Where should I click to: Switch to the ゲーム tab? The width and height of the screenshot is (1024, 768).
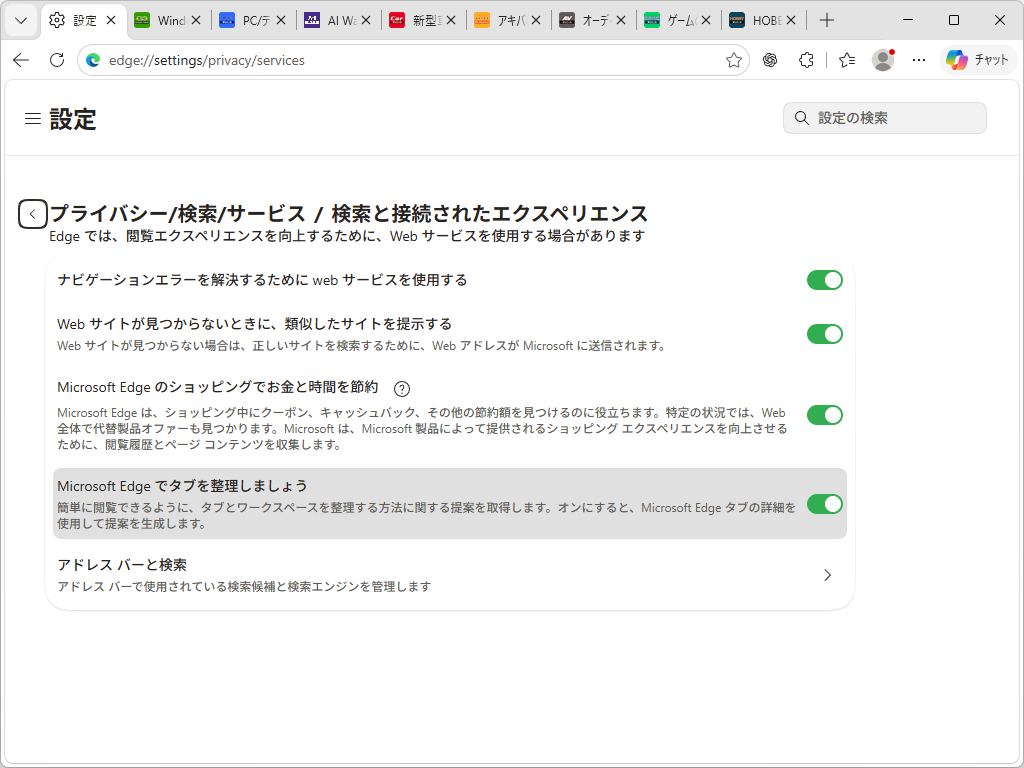(677, 20)
